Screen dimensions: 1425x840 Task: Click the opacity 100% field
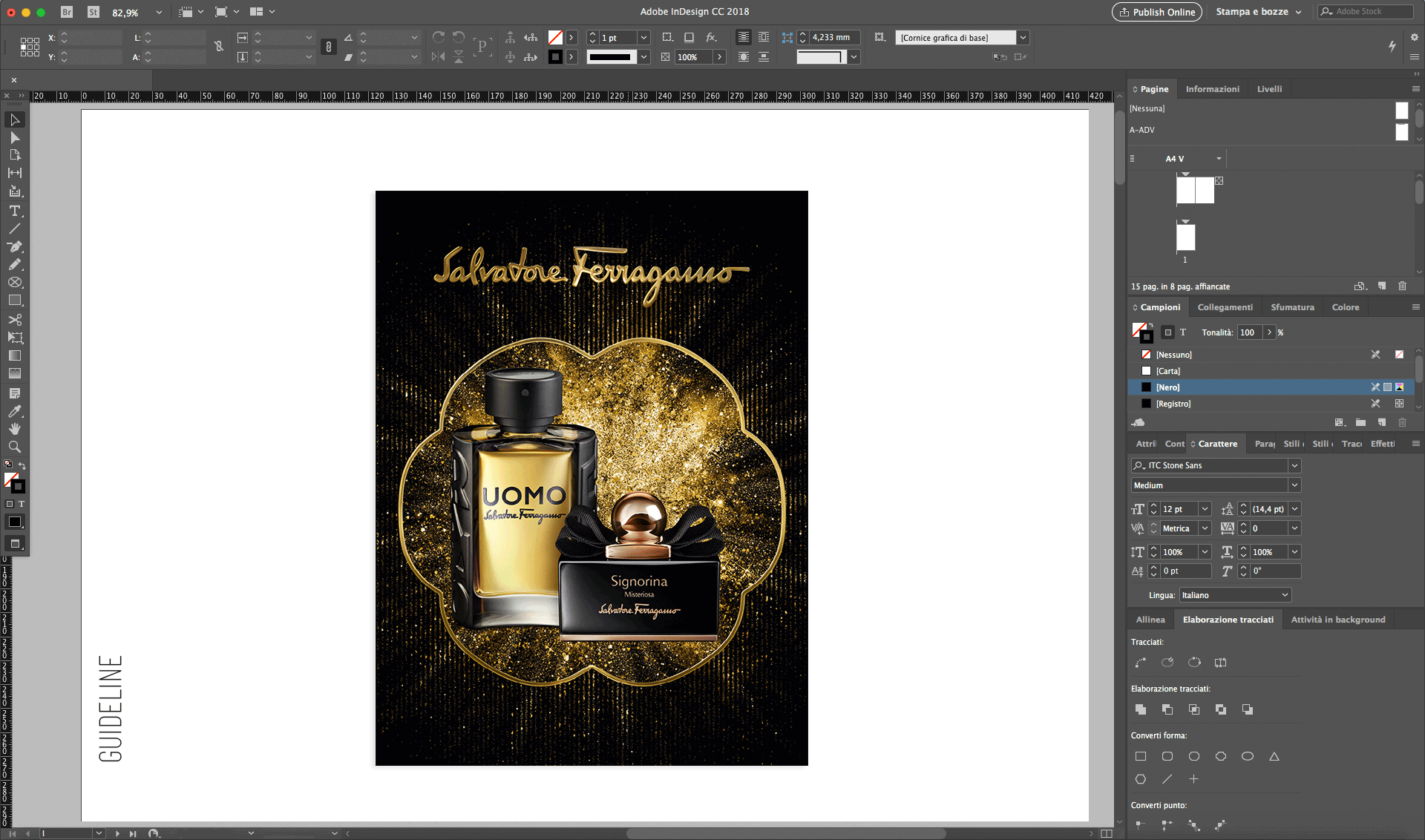click(x=694, y=57)
